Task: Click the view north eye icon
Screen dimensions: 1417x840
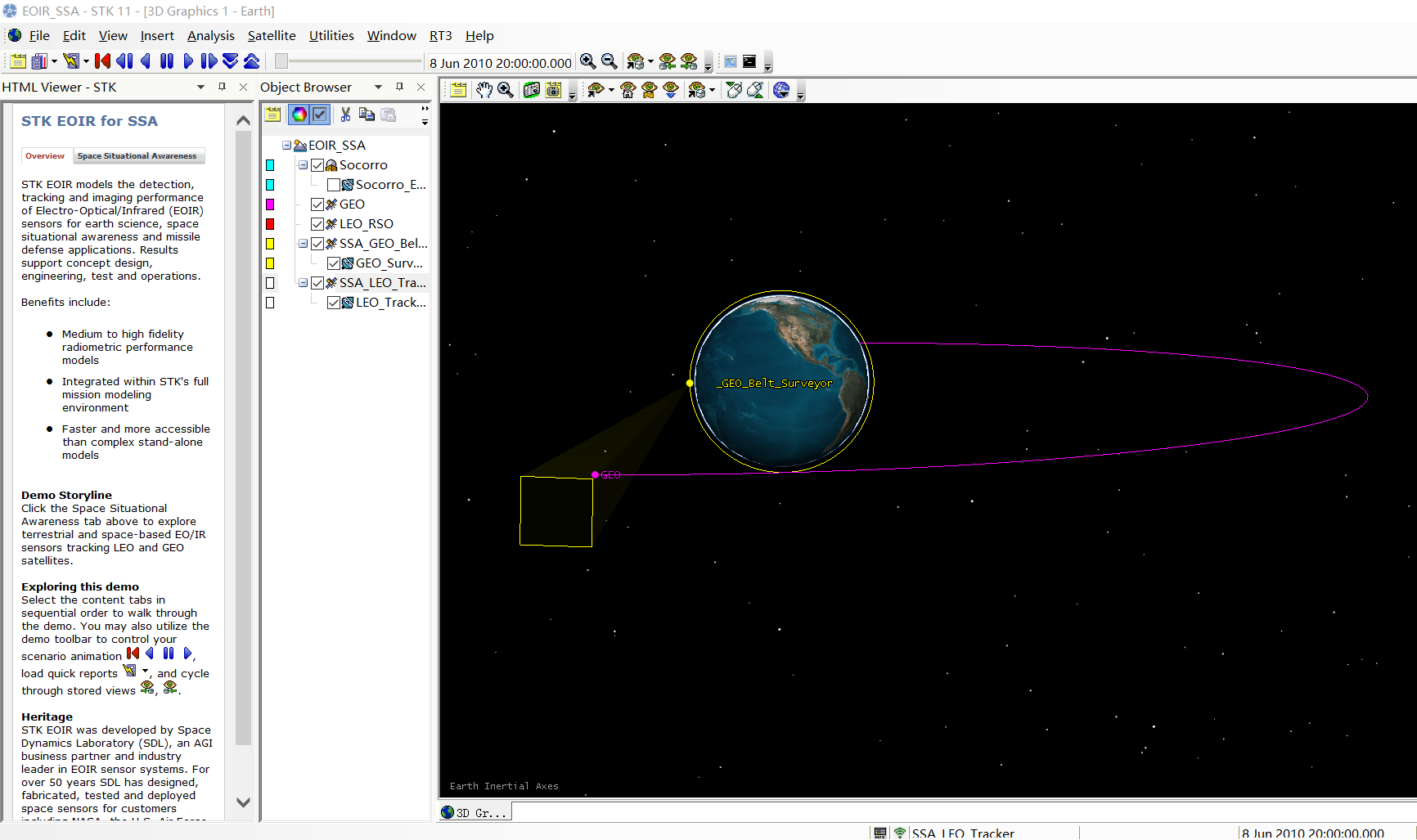Action: [x=649, y=90]
